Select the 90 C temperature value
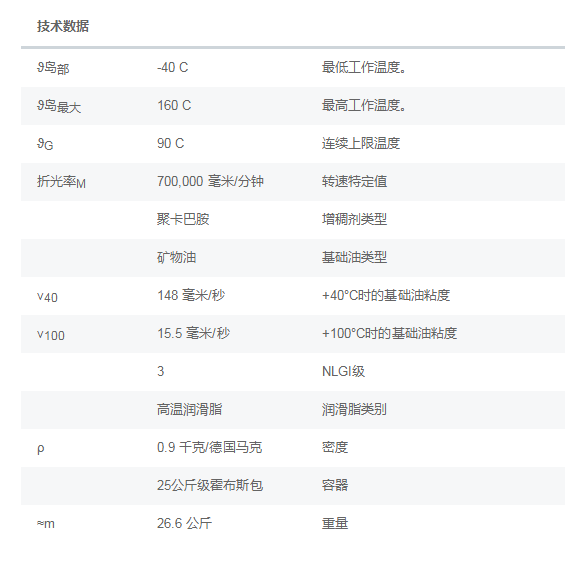 coord(171,143)
